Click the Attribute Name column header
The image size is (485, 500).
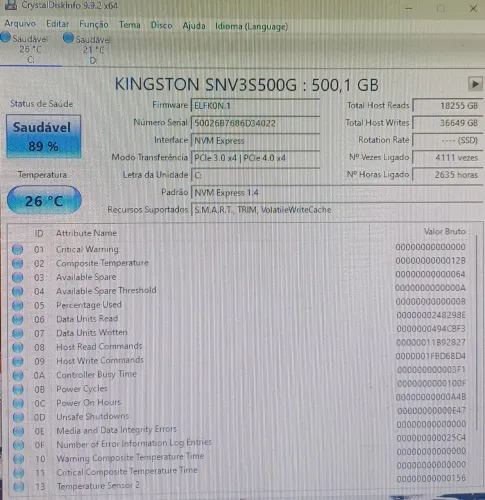(x=86, y=233)
